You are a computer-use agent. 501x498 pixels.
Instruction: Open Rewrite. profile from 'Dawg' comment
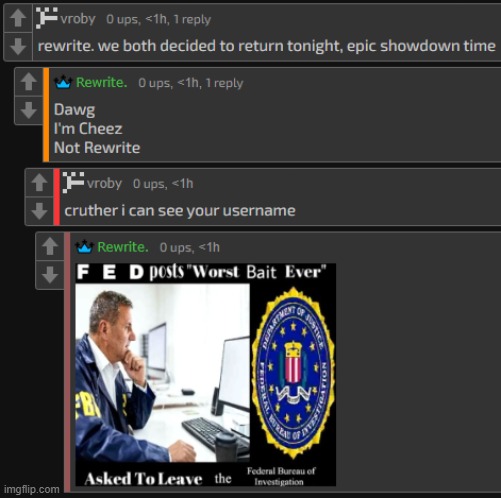point(102,82)
